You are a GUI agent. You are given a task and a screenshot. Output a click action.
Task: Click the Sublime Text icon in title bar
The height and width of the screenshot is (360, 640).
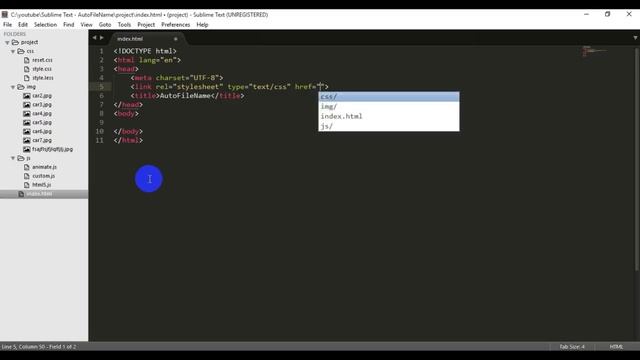[4, 15]
